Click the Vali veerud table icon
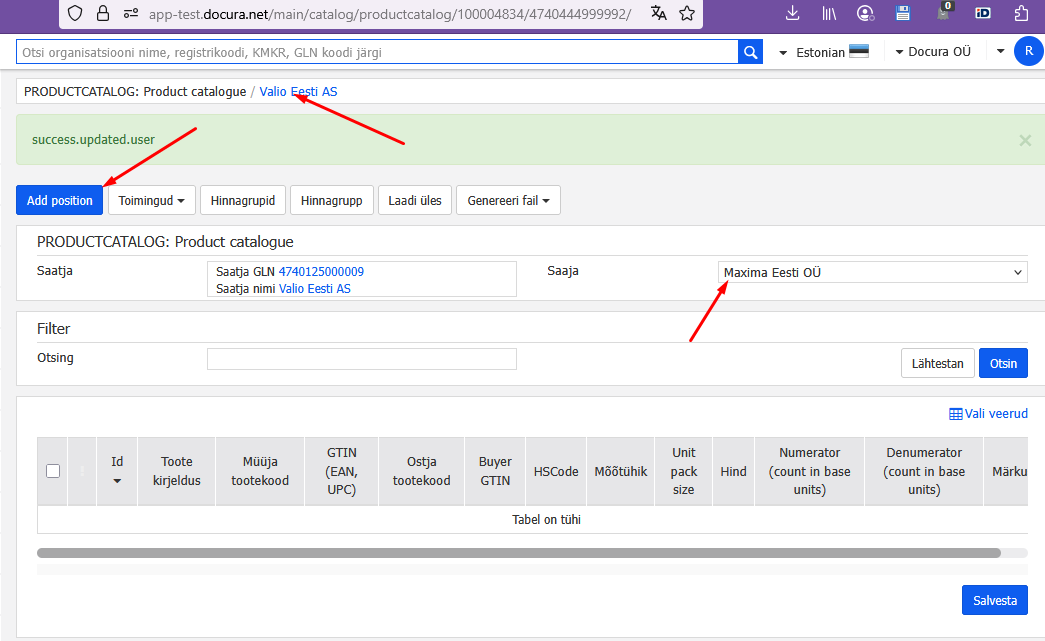The image size is (1045, 641). tap(955, 414)
